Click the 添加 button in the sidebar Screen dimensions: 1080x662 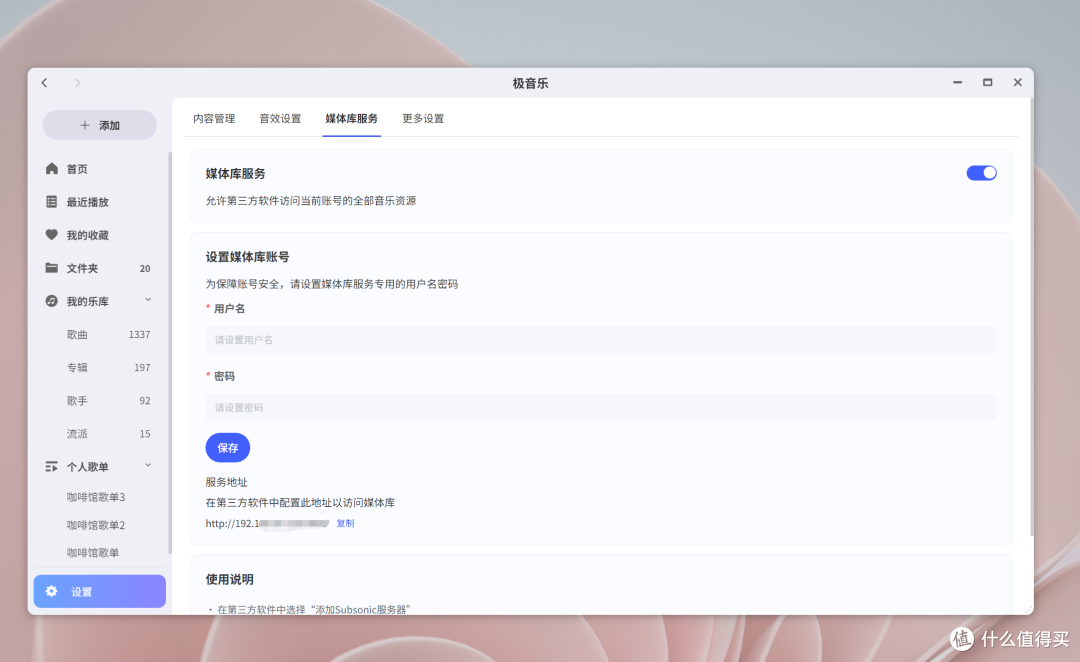(100, 125)
